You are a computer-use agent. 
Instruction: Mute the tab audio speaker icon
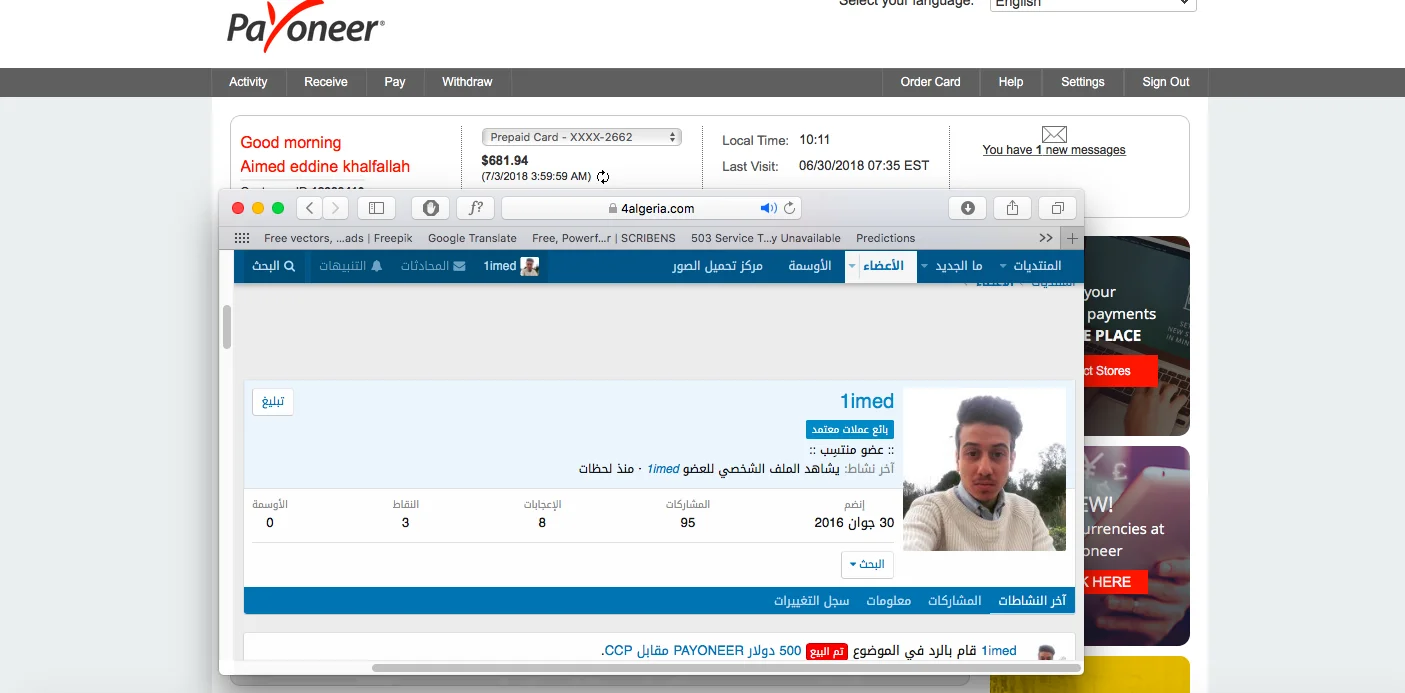click(x=767, y=208)
